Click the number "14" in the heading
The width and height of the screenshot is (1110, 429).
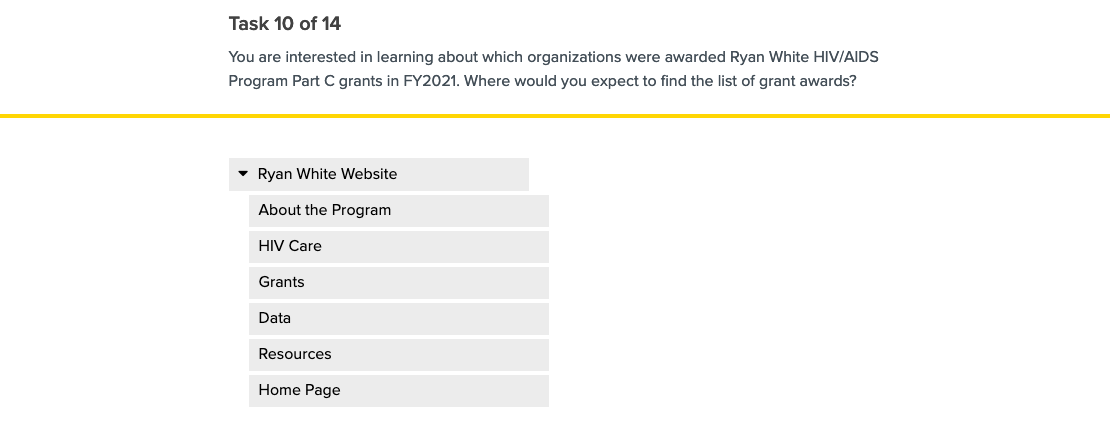coord(331,24)
